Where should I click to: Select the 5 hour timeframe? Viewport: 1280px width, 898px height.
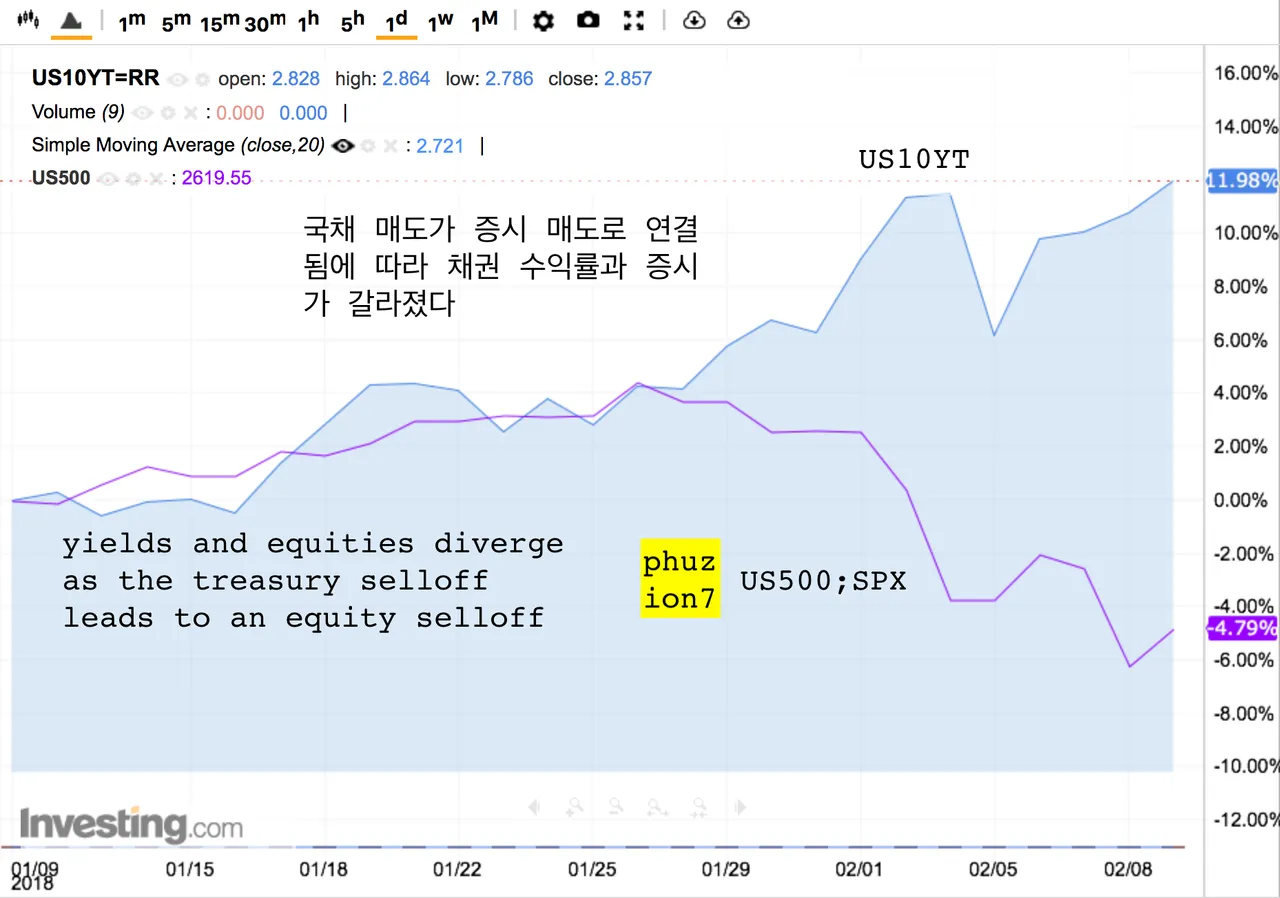(x=353, y=21)
